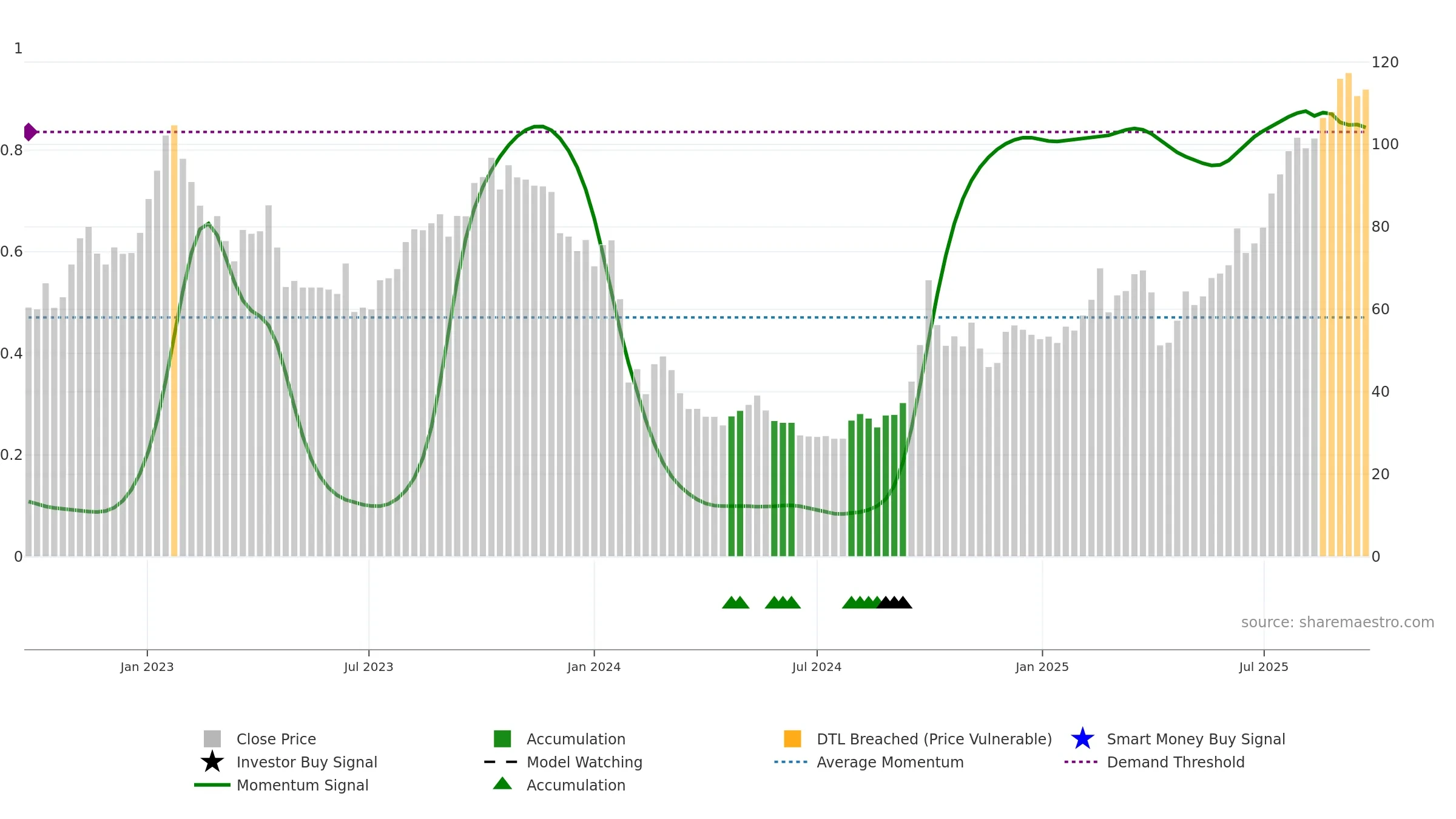Click the gray Close Price legend square
The width and height of the screenshot is (1456, 819).
coord(212,739)
